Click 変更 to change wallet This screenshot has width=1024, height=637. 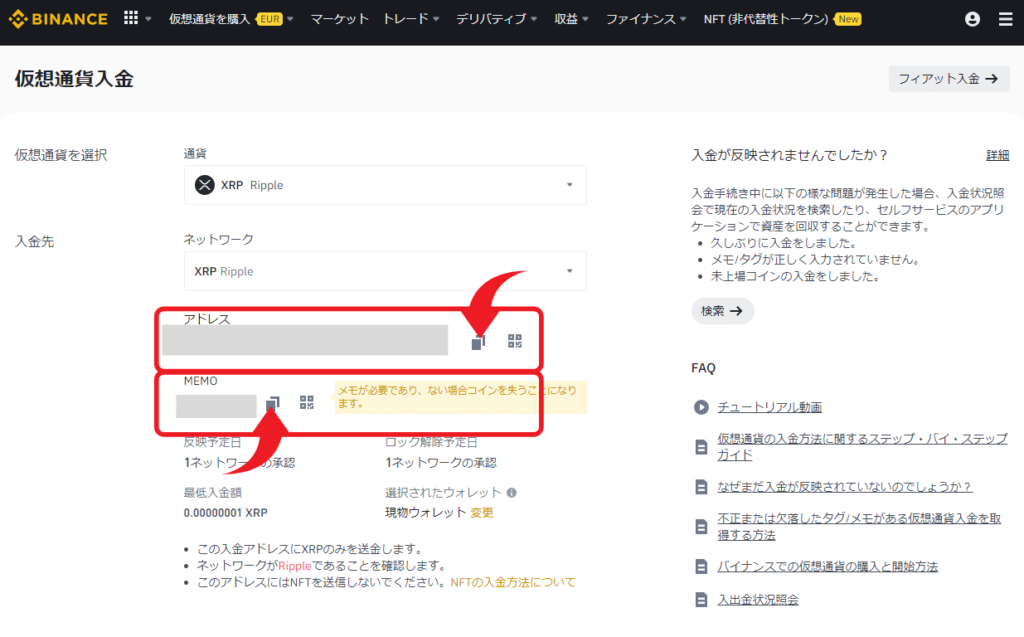(482, 513)
